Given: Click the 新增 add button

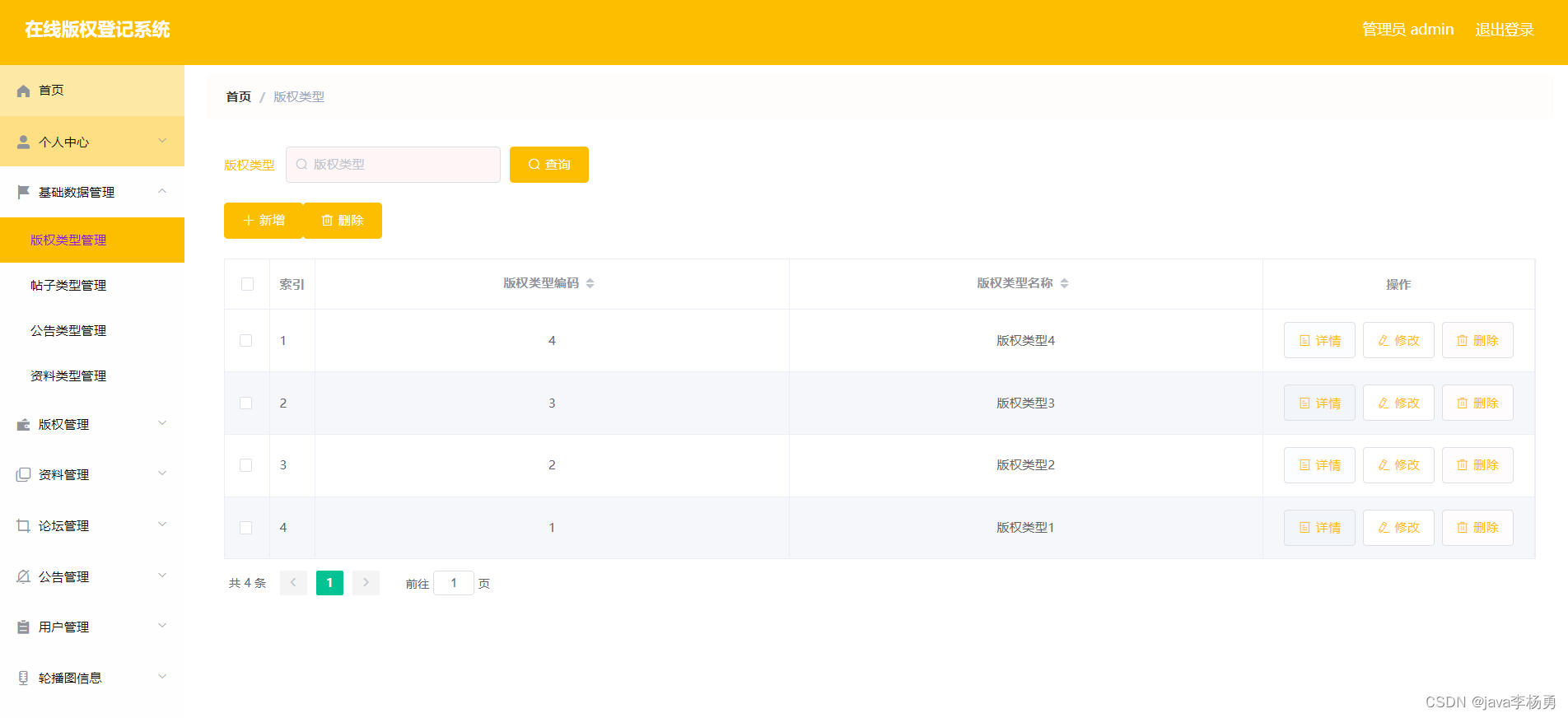Looking at the screenshot, I should [x=264, y=221].
